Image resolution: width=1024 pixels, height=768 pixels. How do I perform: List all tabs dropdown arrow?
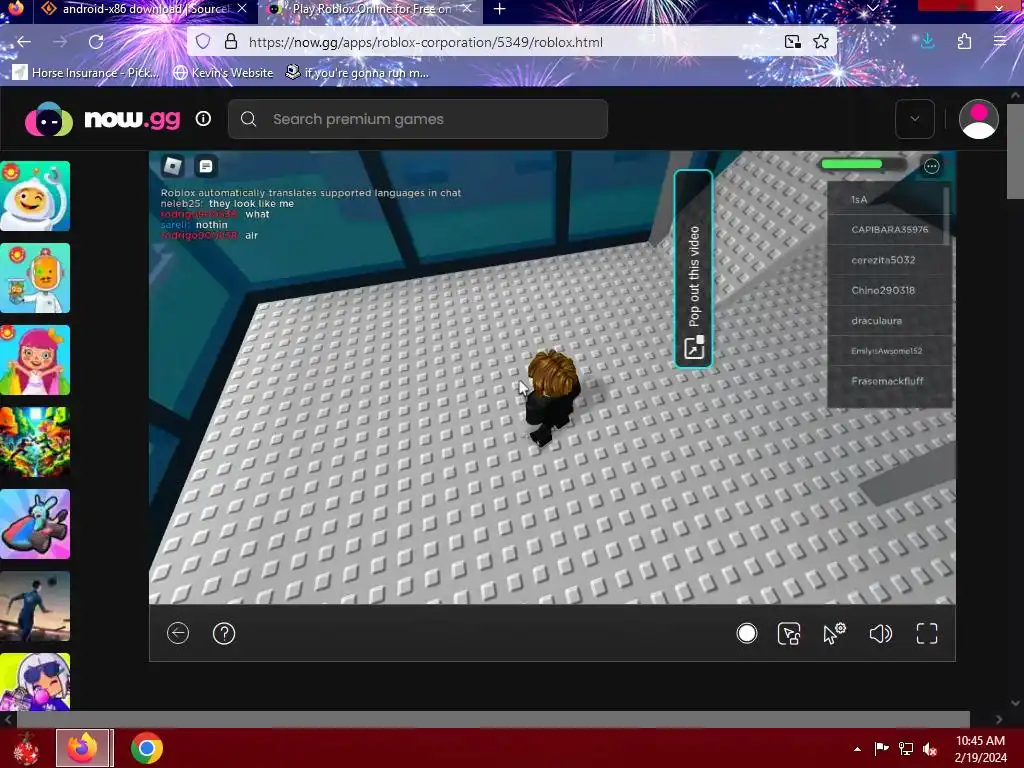[x=872, y=8]
